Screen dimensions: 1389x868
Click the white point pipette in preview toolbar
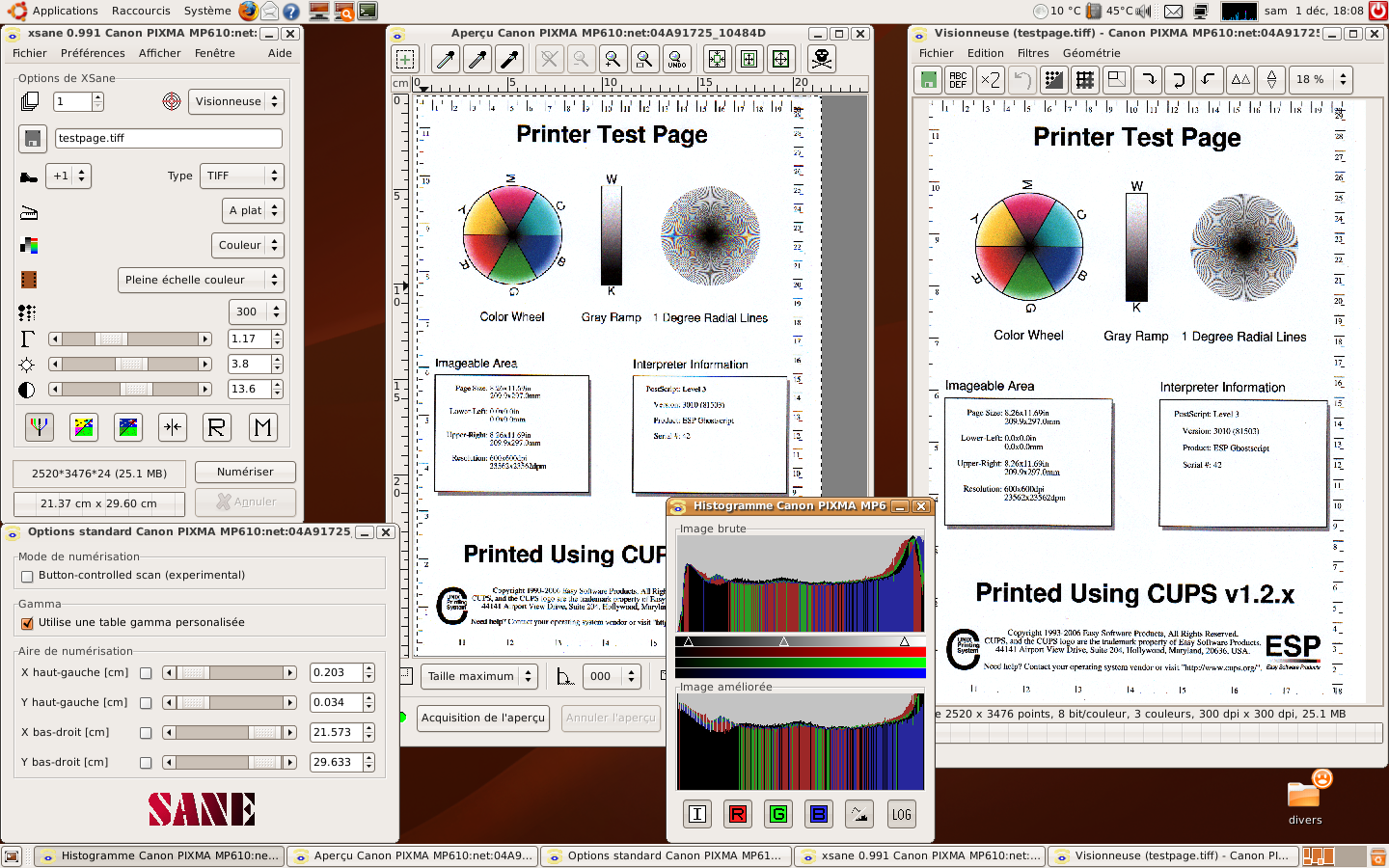coord(446,59)
